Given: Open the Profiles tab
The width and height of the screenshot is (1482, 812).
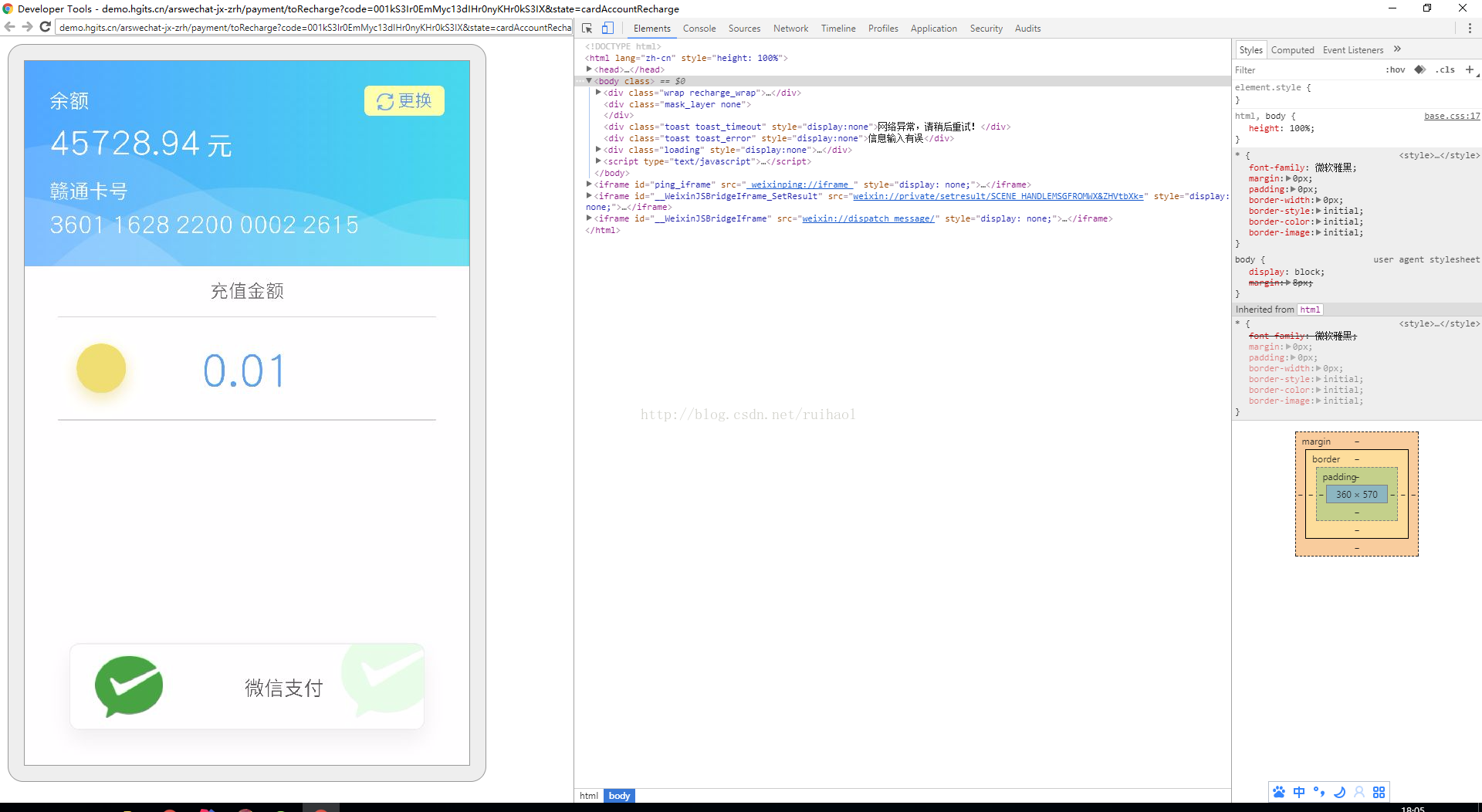Looking at the screenshot, I should [x=883, y=29].
